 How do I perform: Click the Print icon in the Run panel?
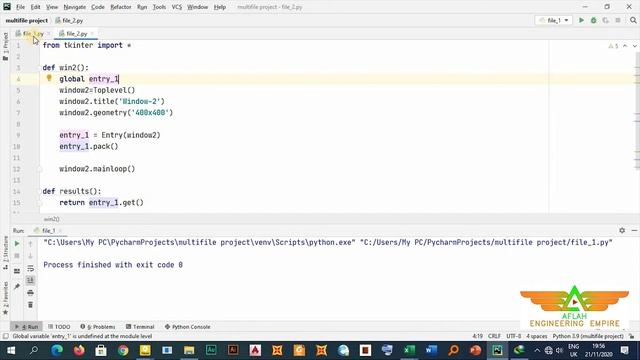pos(30,293)
